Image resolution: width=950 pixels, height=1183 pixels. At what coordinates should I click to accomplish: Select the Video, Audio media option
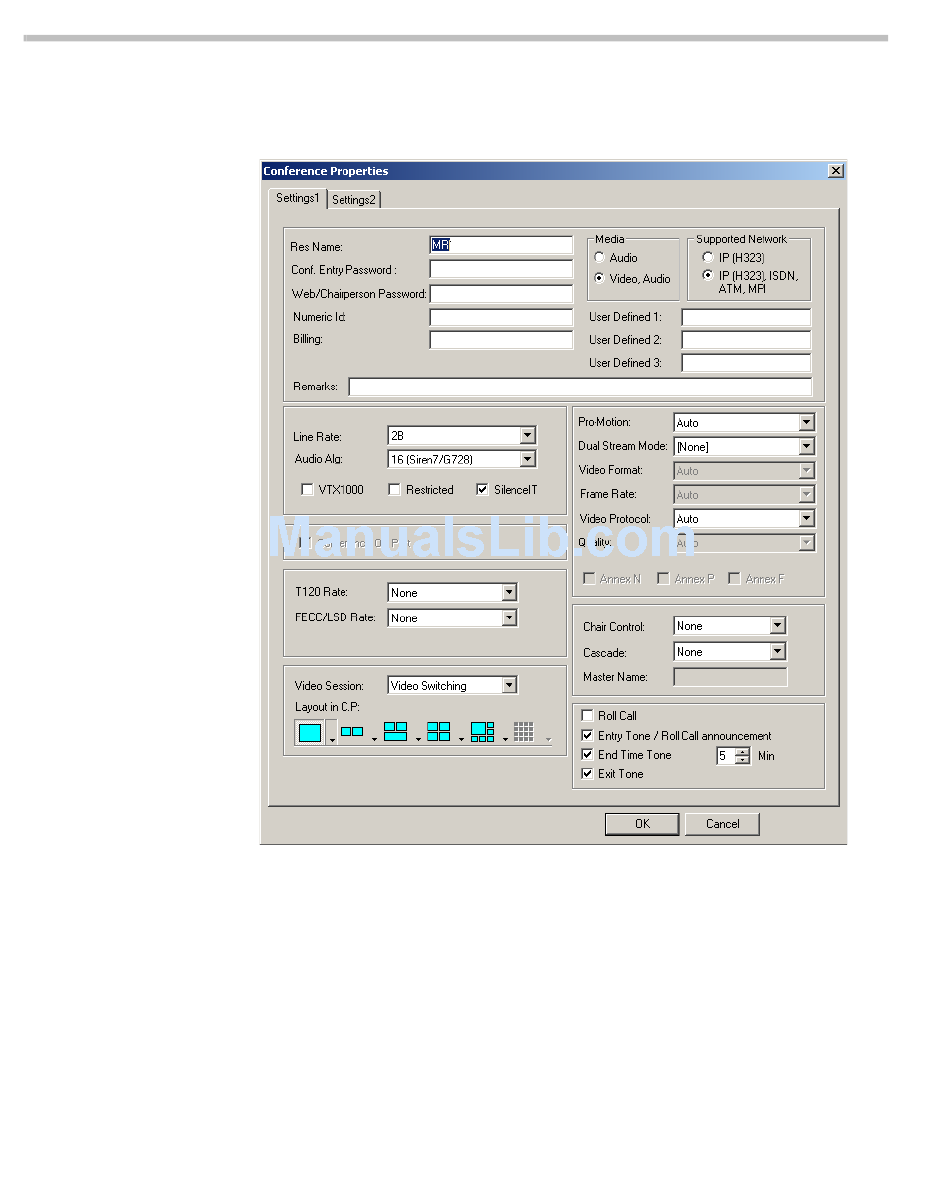tap(599, 278)
